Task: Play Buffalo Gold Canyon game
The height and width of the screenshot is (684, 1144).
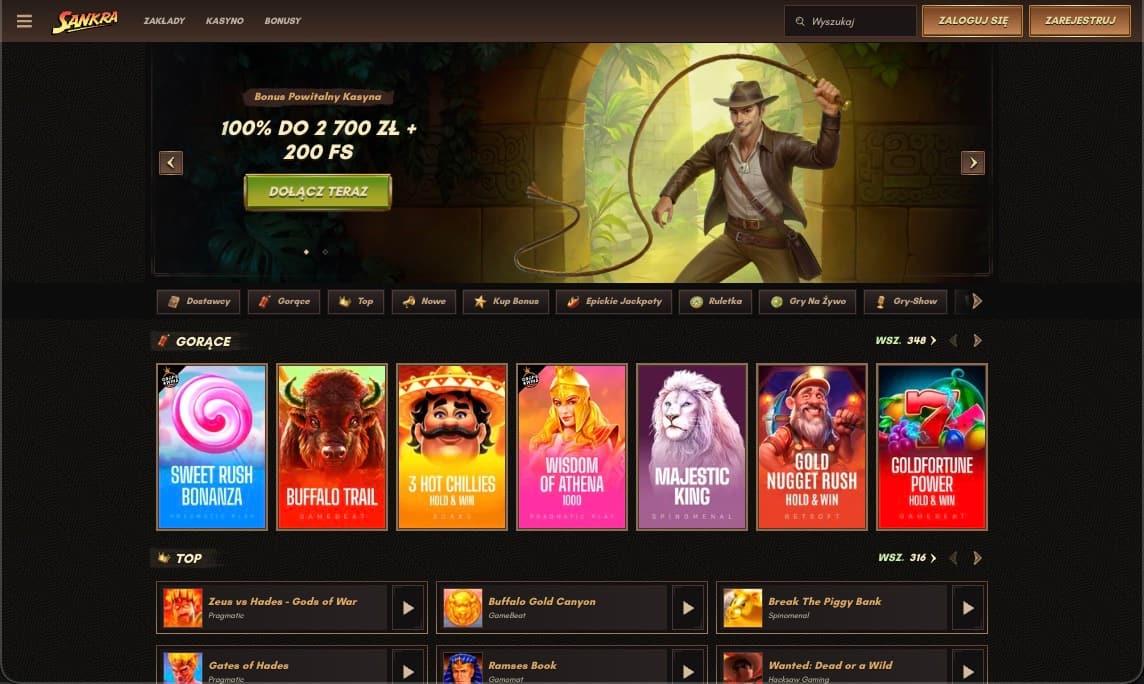Action: [688, 607]
